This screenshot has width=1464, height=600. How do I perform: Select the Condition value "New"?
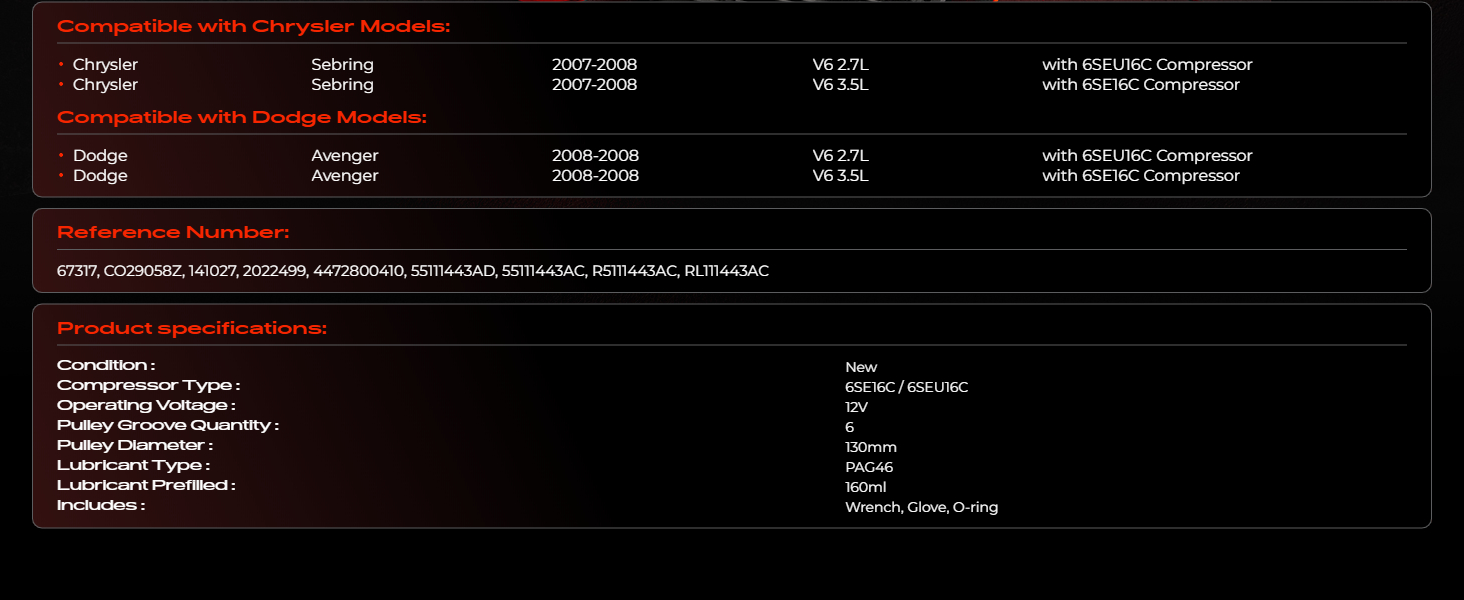861,368
